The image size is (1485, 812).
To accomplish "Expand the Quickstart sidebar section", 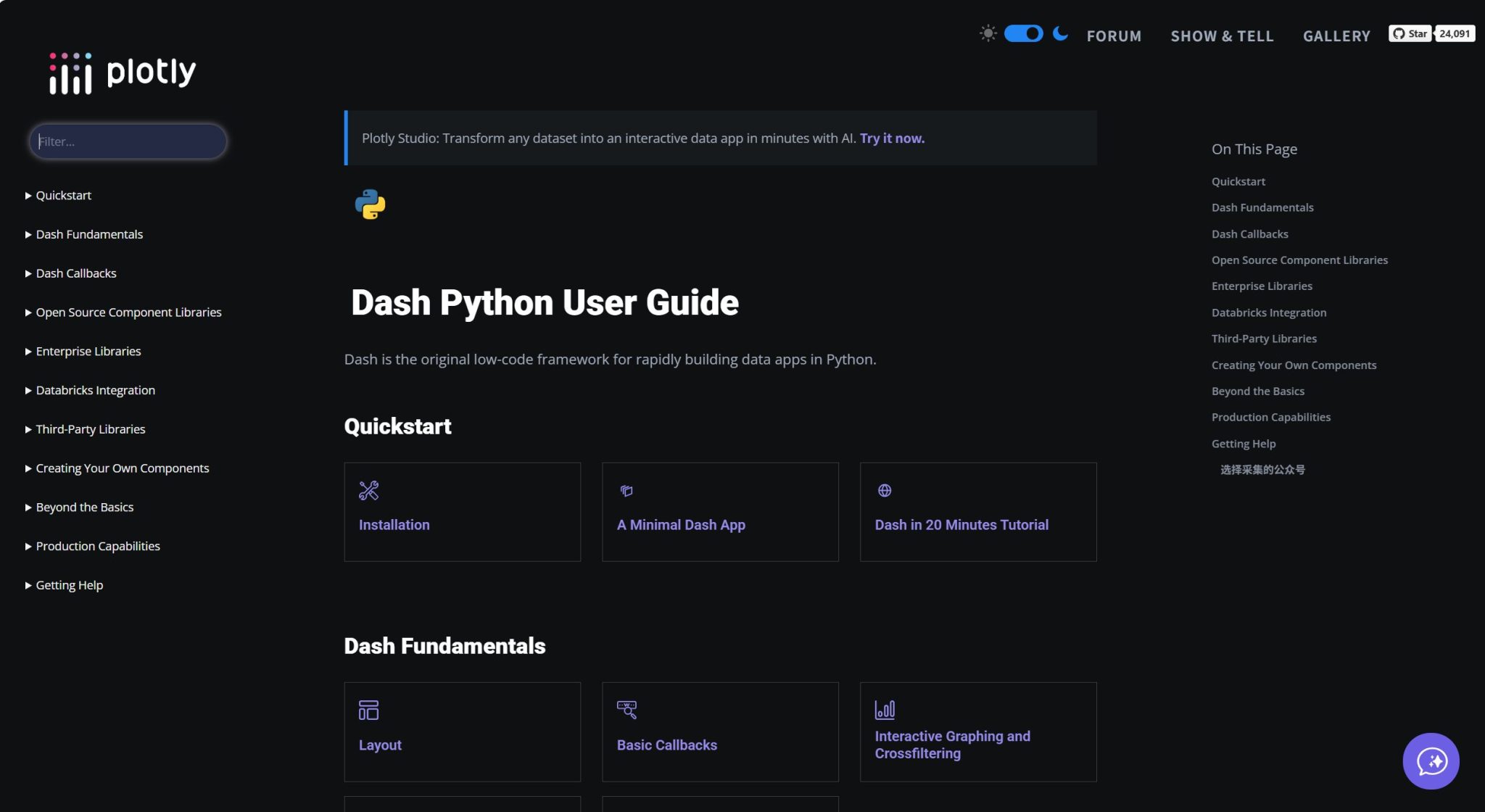I will (58, 195).
